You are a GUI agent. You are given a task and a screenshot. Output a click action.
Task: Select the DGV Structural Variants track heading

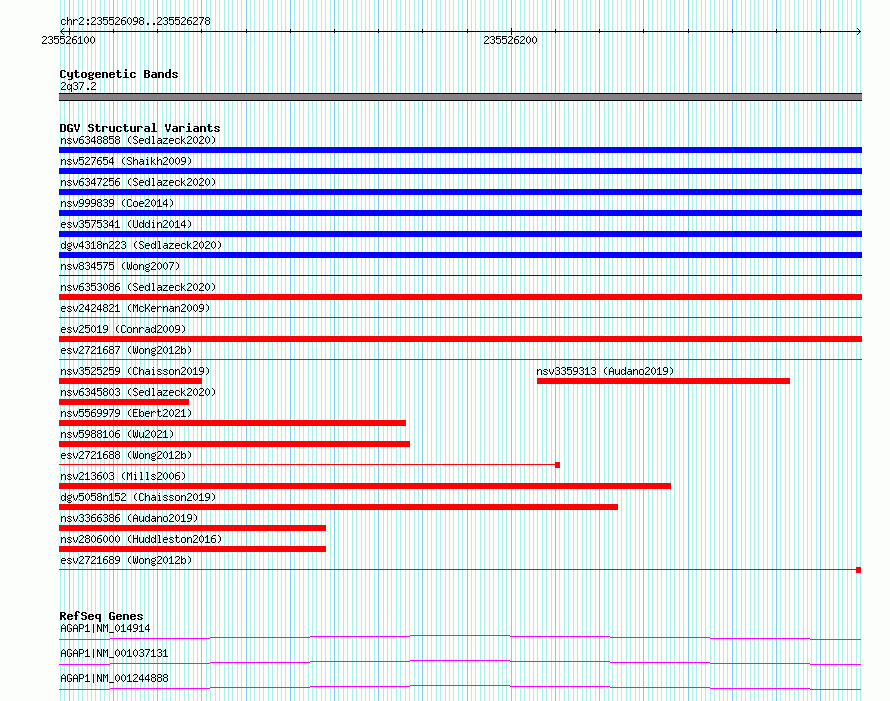click(x=140, y=128)
